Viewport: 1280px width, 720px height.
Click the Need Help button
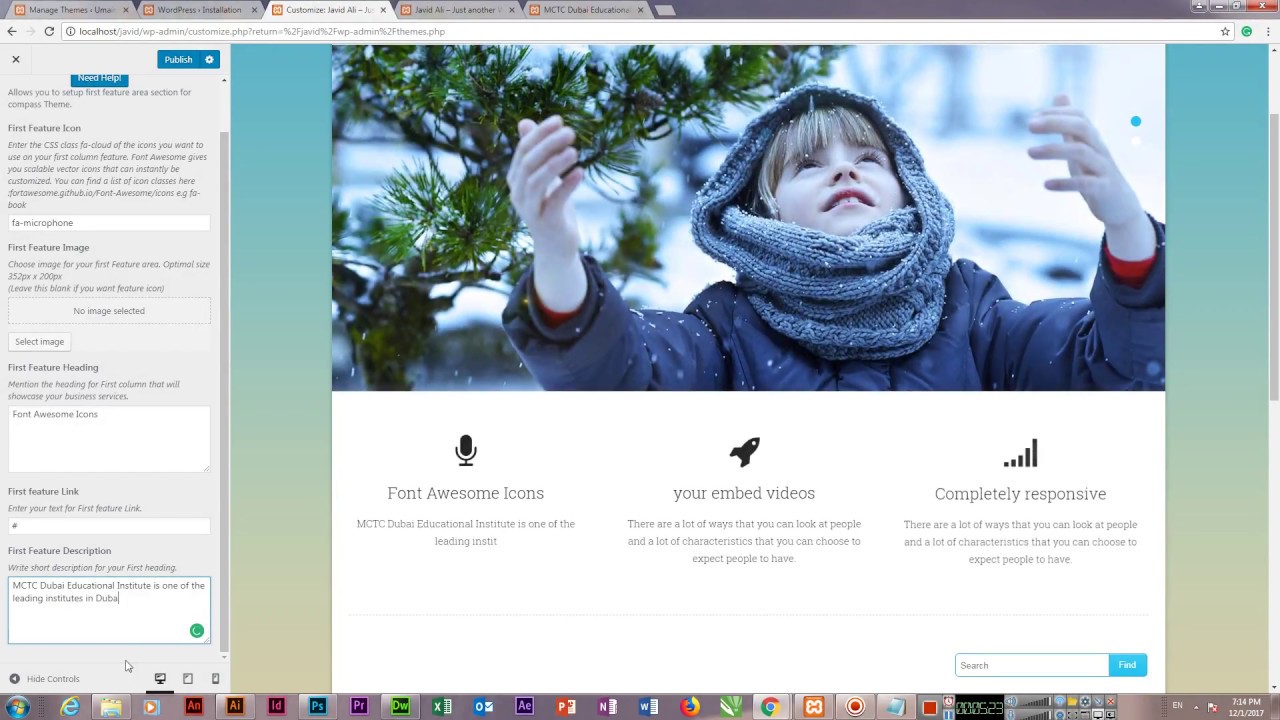[99, 78]
